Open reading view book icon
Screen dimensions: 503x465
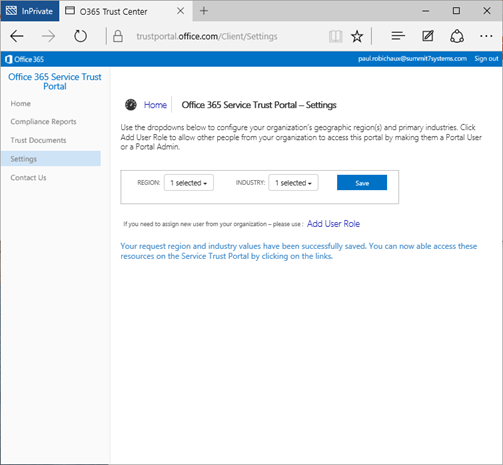click(335, 36)
